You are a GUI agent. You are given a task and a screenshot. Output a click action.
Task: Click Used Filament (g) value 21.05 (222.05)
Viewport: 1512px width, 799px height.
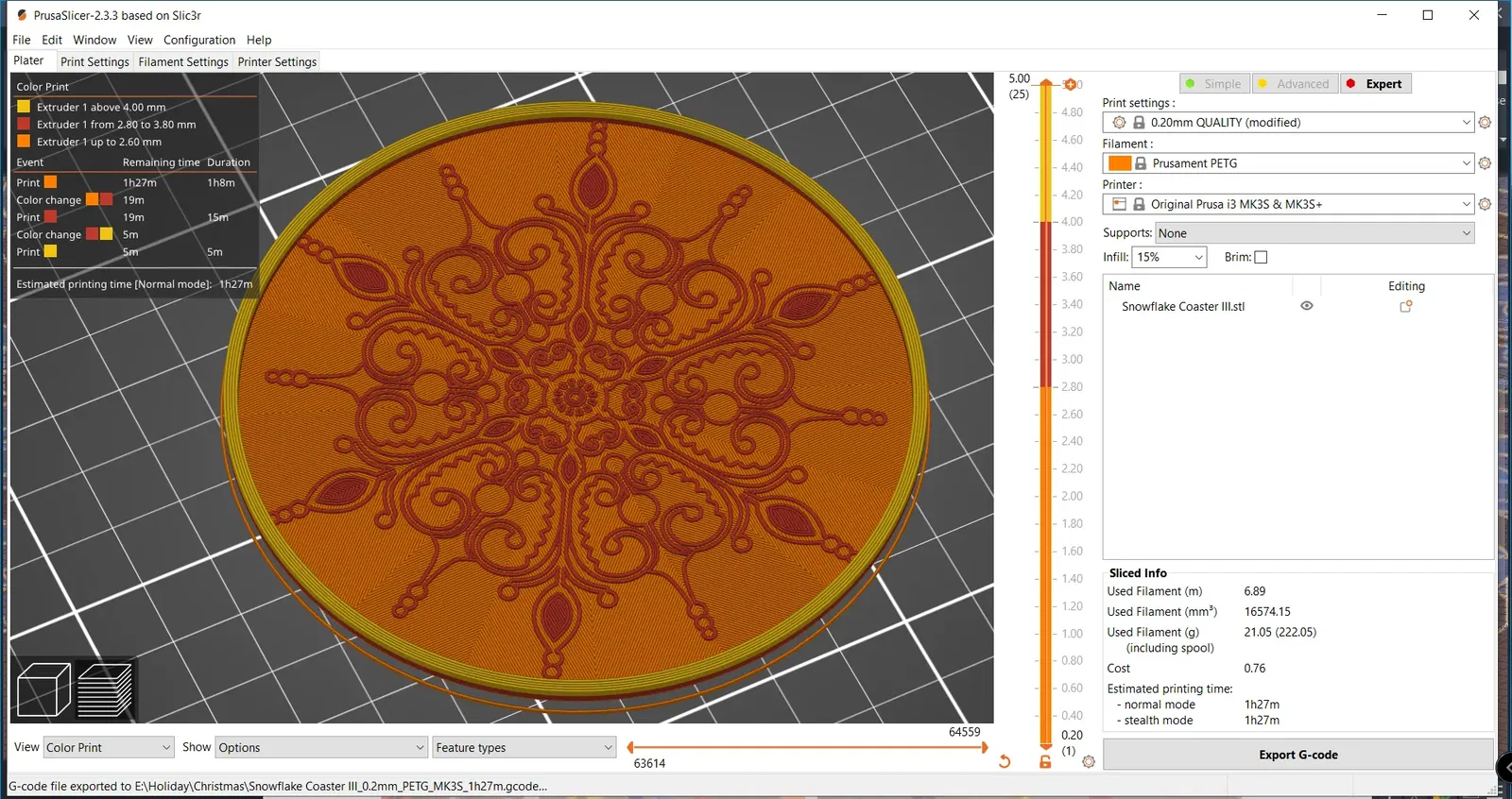[x=1280, y=632]
